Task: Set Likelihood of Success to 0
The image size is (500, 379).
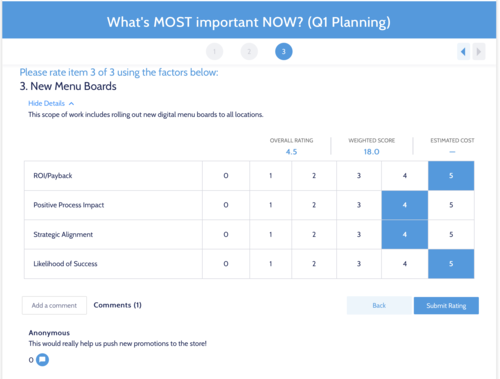Action: 226,264
